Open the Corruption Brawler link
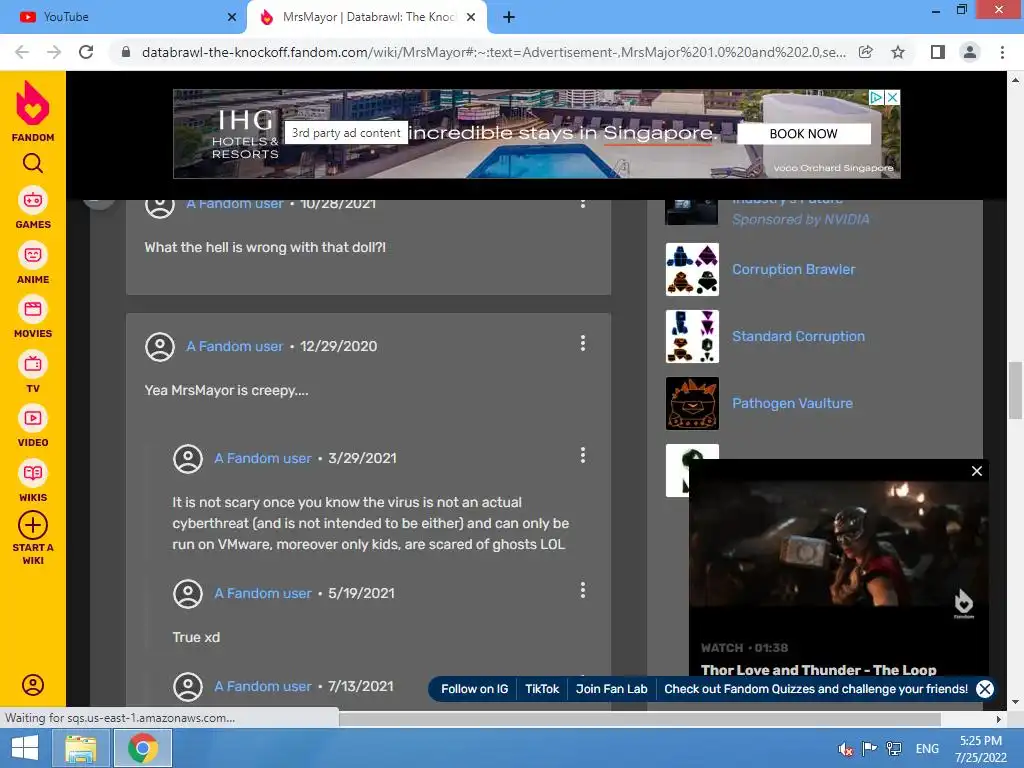The height and width of the screenshot is (768, 1024). click(x=793, y=269)
